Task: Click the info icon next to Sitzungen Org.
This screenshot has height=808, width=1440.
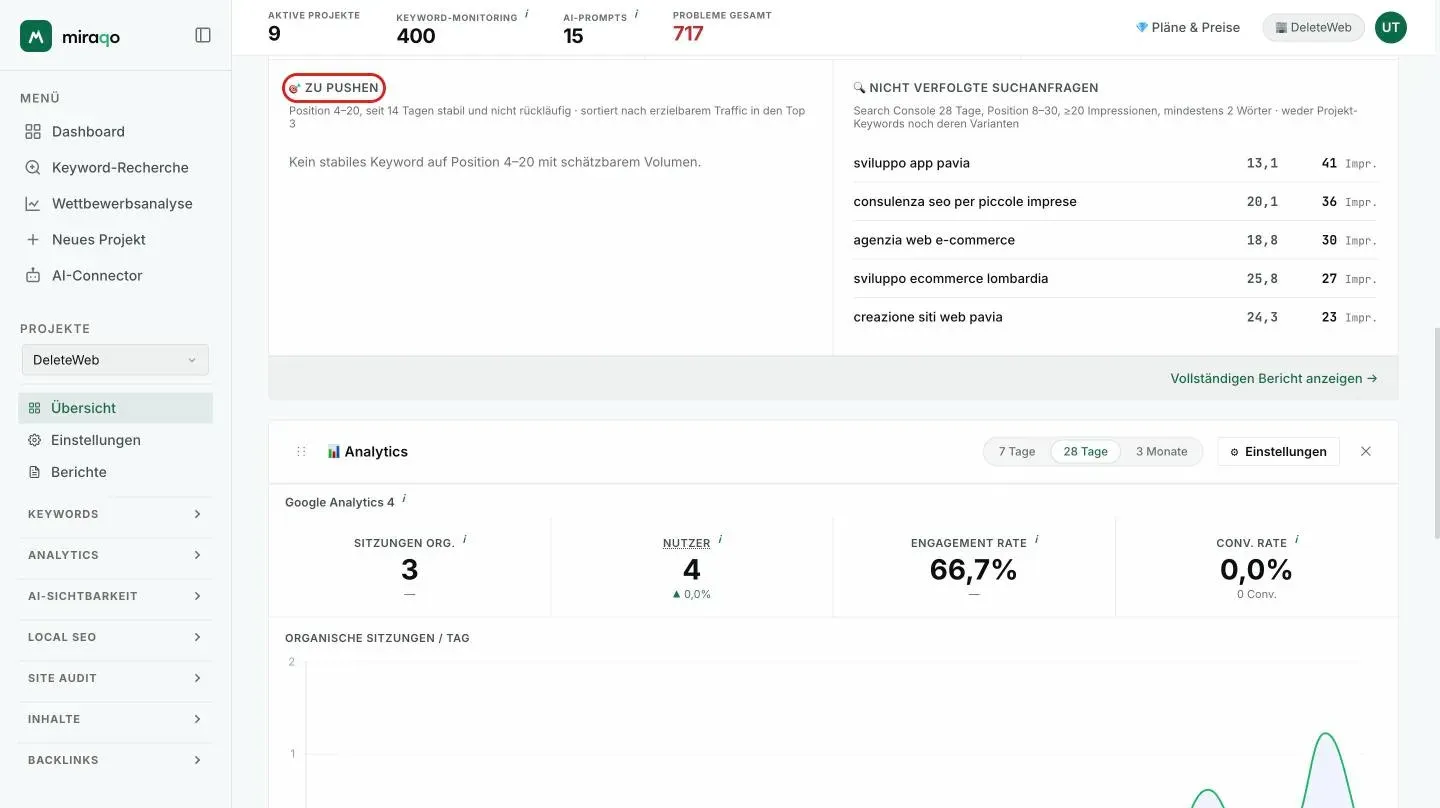Action: tap(464, 540)
